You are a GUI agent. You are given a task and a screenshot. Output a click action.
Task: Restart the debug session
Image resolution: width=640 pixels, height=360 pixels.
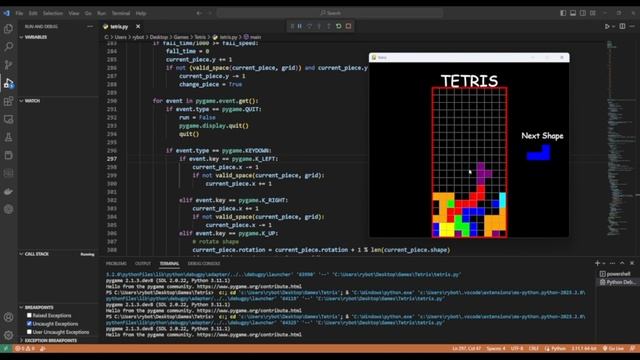tap(339, 26)
